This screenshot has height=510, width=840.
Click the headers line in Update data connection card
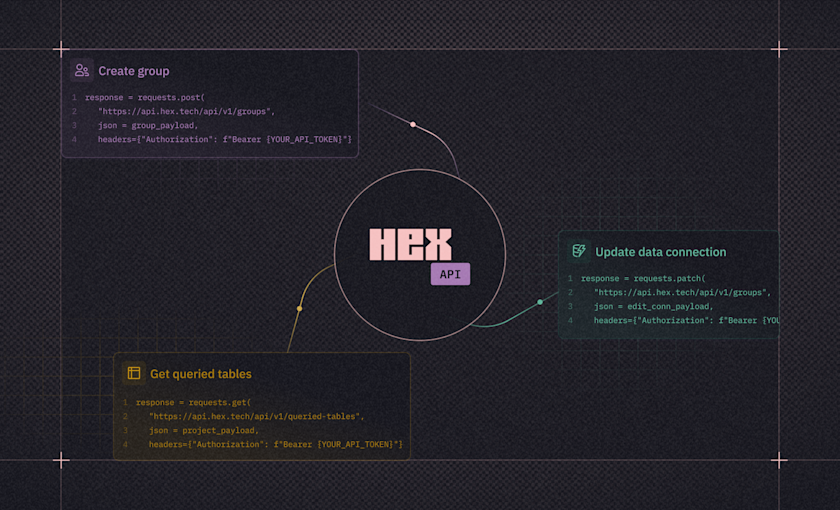(686, 320)
